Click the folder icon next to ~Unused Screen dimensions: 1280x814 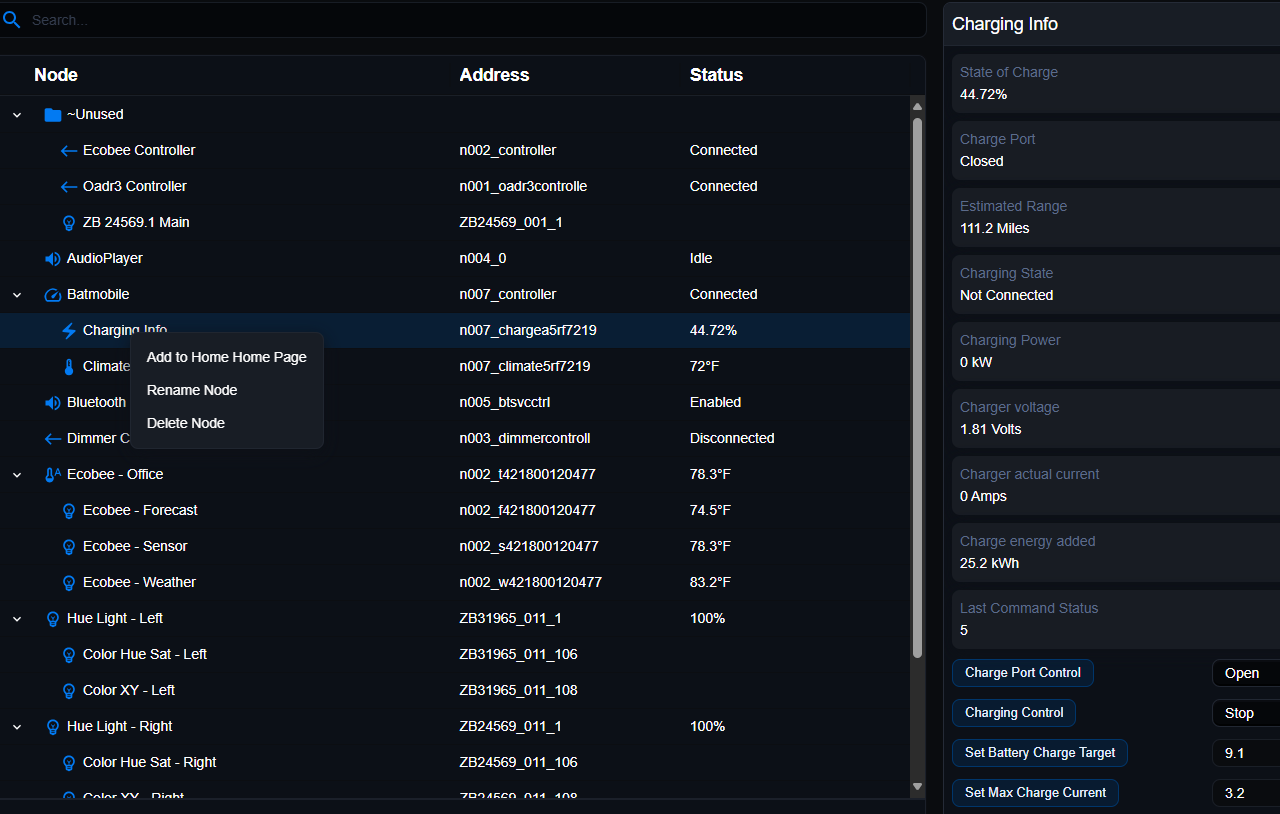click(x=52, y=114)
